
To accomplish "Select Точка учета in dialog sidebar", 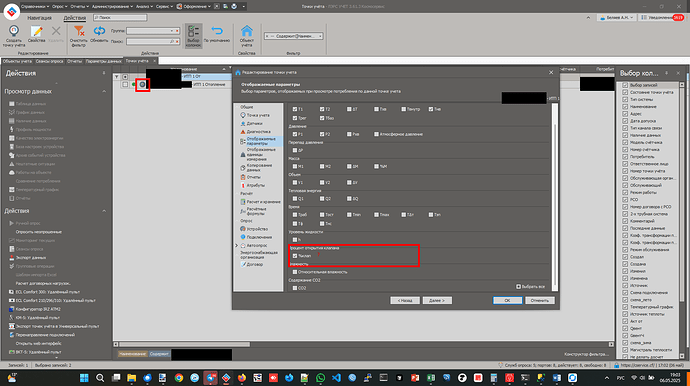I will pos(258,115).
